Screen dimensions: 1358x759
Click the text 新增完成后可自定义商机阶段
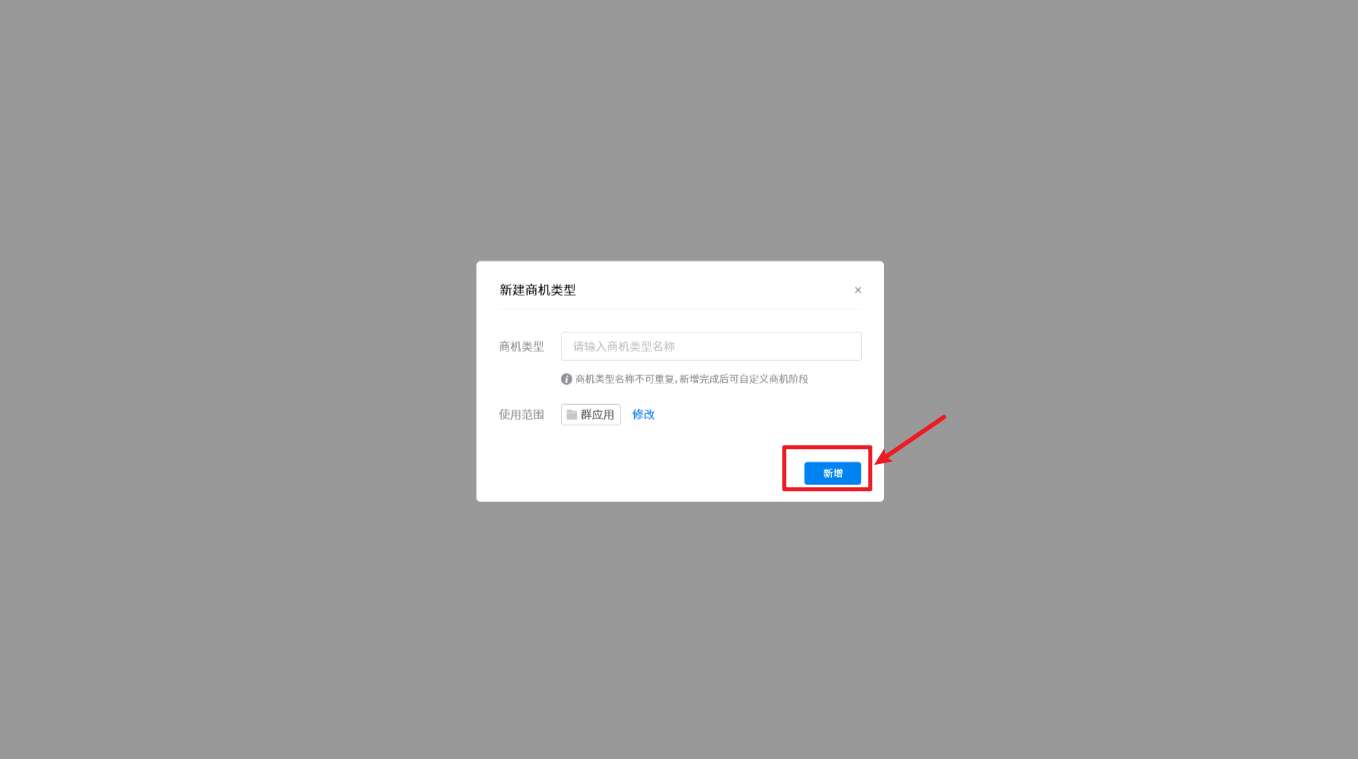(x=744, y=379)
